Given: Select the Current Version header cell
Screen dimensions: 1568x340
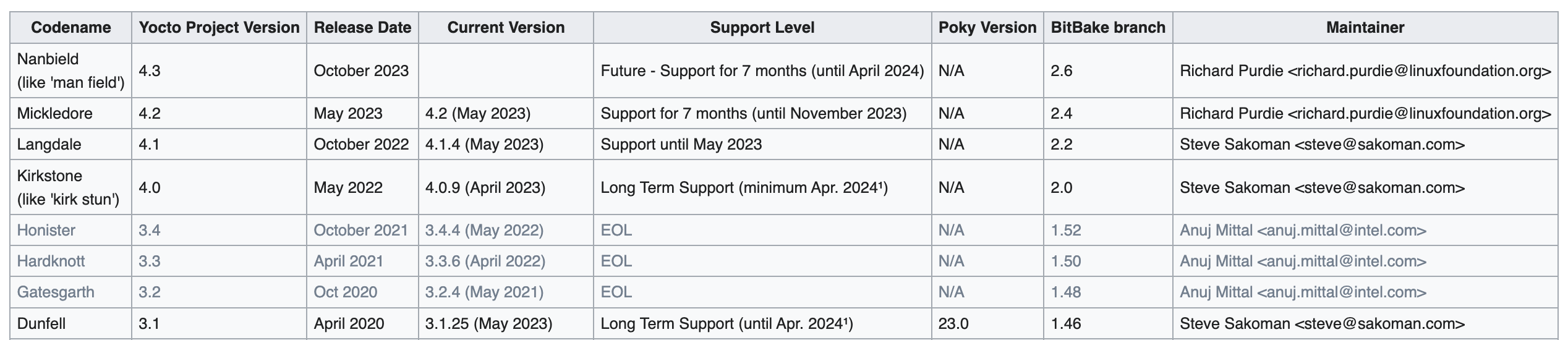Looking at the screenshot, I should (x=506, y=28).
